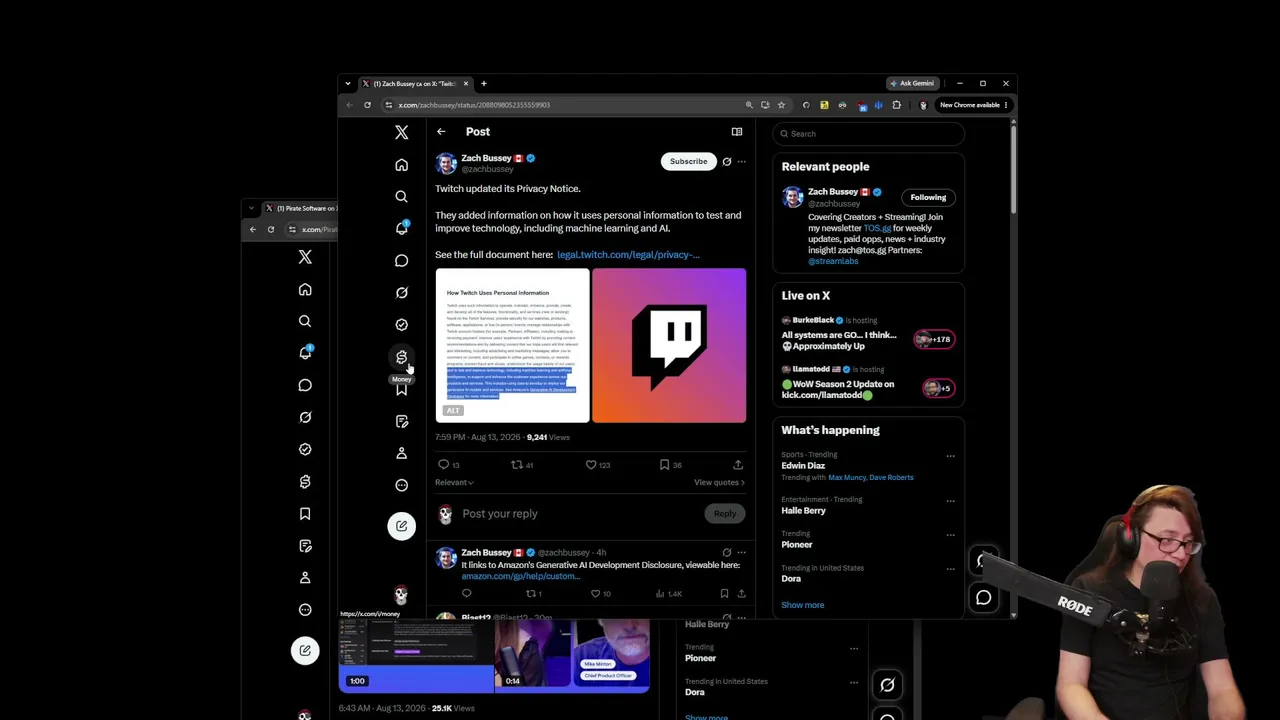Screen dimensions: 1280x720
Task: Share the main Twitch privacy post
Action: tap(738, 465)
